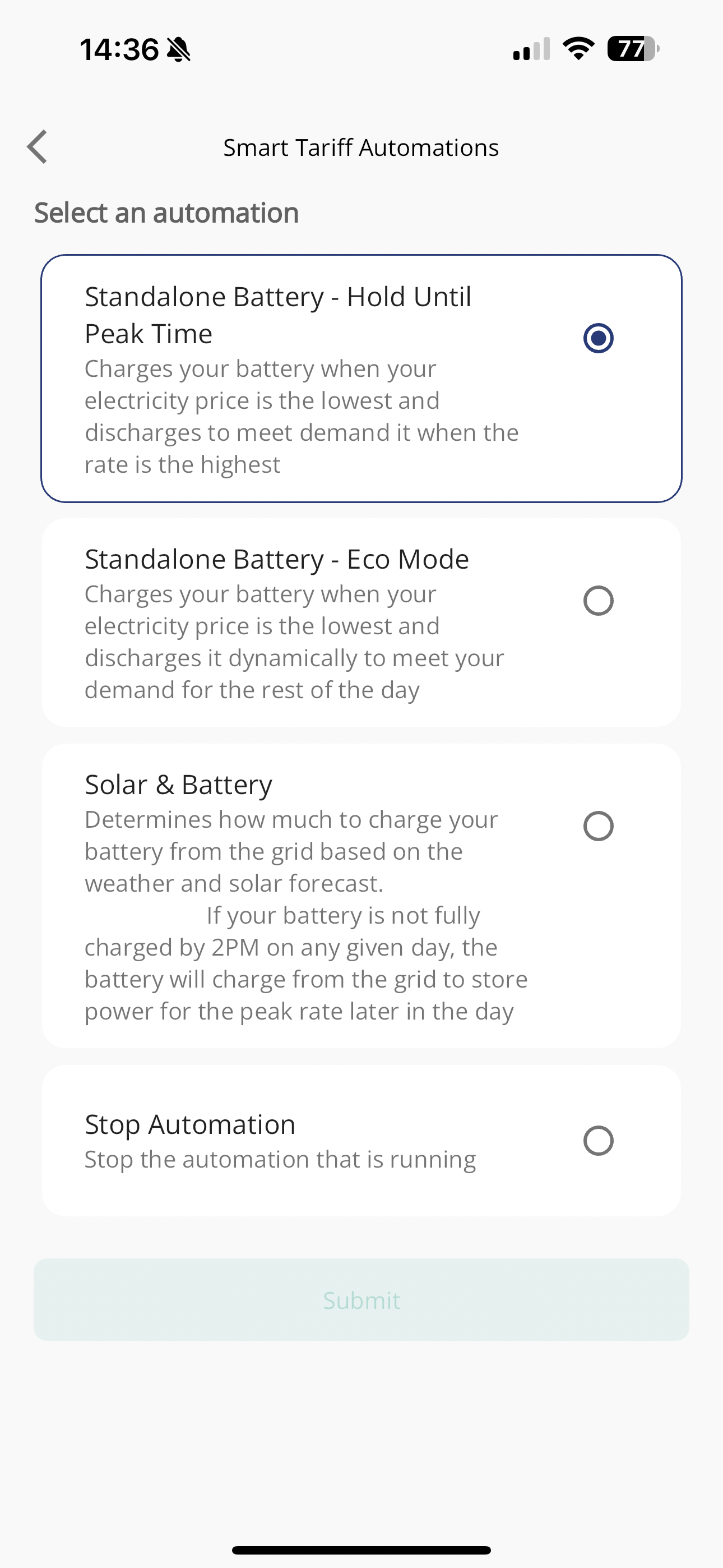
Task: Tap the 2PM grid charge description text
Action: click(306, 963)
